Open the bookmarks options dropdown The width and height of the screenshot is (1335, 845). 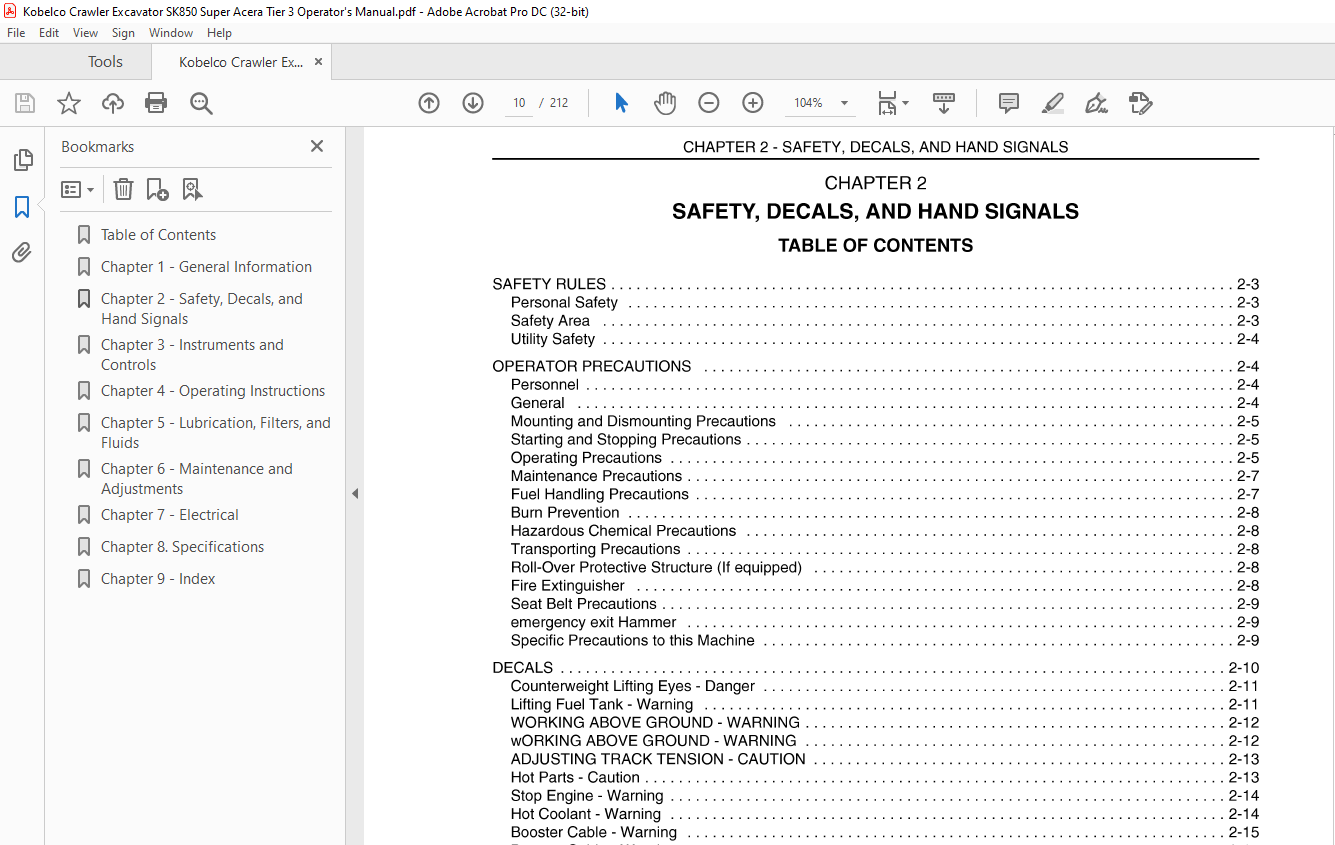(x=77, y=189)
